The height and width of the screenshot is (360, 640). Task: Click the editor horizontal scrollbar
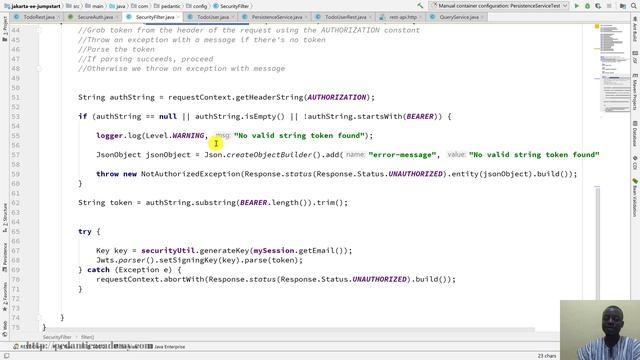[288, 329]
